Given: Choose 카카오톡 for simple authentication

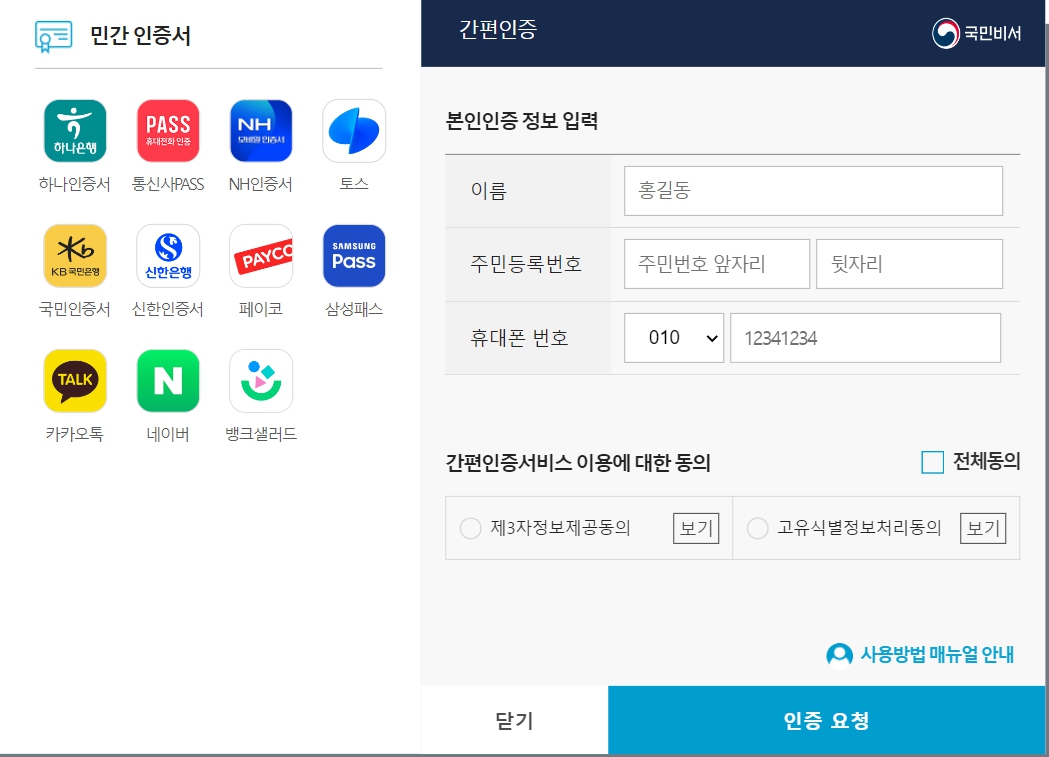Looking at the screenshot, I should 74,380.
